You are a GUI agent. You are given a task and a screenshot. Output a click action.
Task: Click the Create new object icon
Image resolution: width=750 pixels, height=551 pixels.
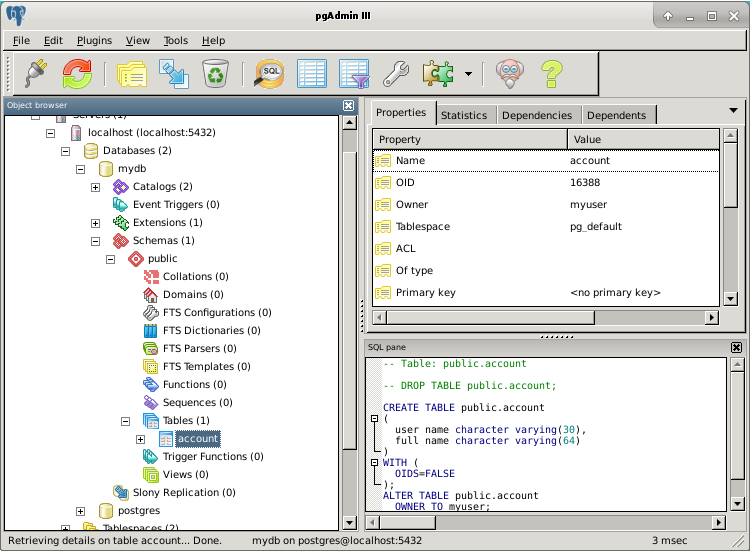(x=174, y=74)
